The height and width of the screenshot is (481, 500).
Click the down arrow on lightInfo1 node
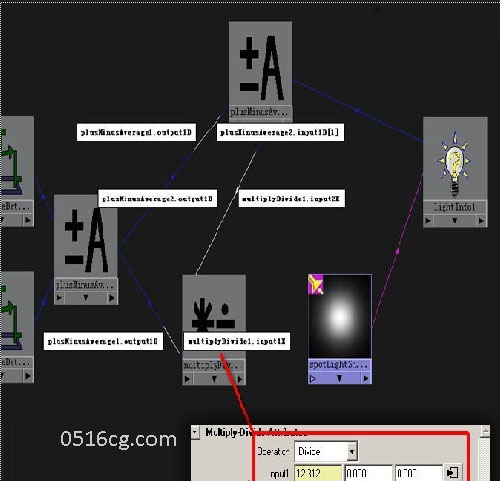pyautogui.click(x=455, y=220)
